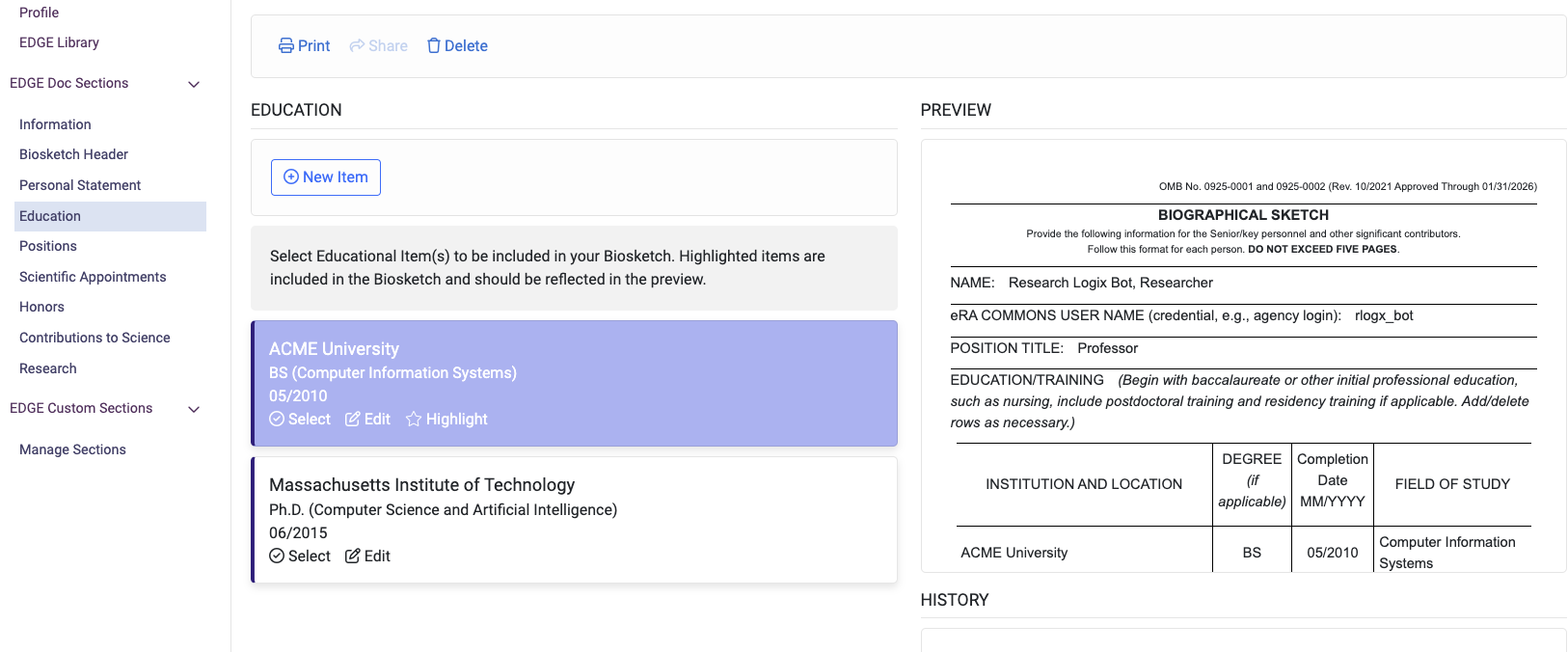Toggle Select checkmark for Massachusetts Institute of Technology
The width and height of the screenshot is (1568, 652).
(x=277, y=557)
